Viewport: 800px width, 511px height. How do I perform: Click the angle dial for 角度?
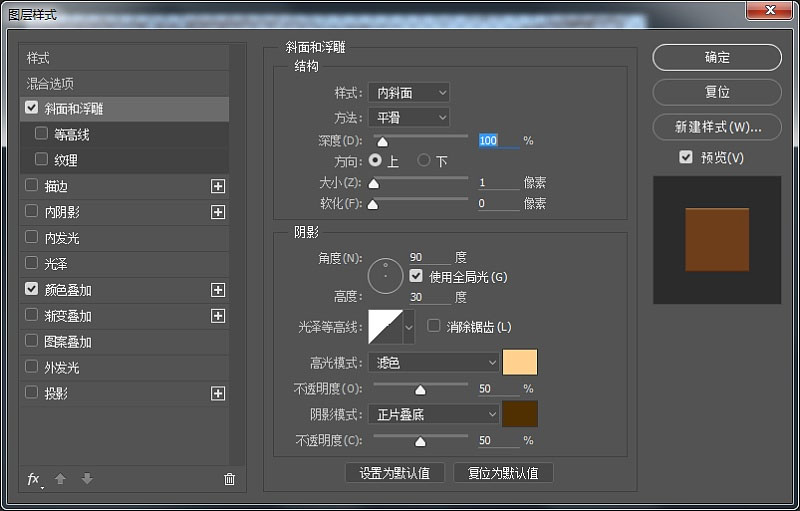point(385,276)
